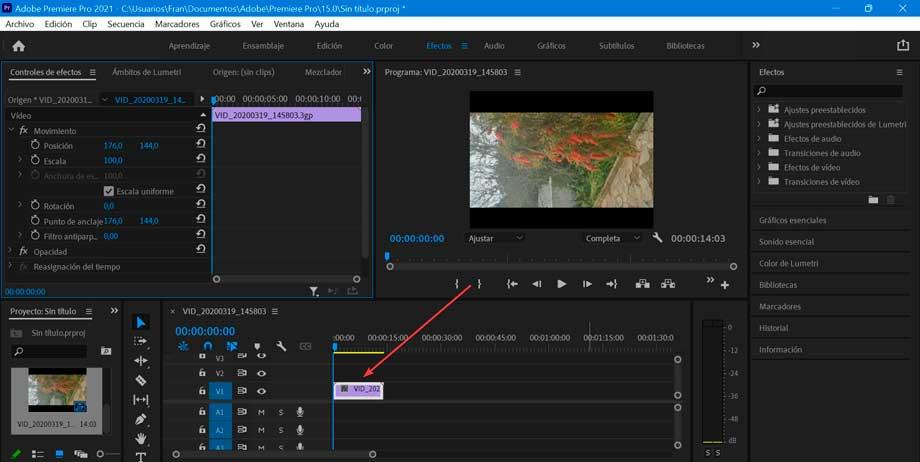Go to the Home screen icon
The image size is (920, 462).
click(x=19, y=46)
